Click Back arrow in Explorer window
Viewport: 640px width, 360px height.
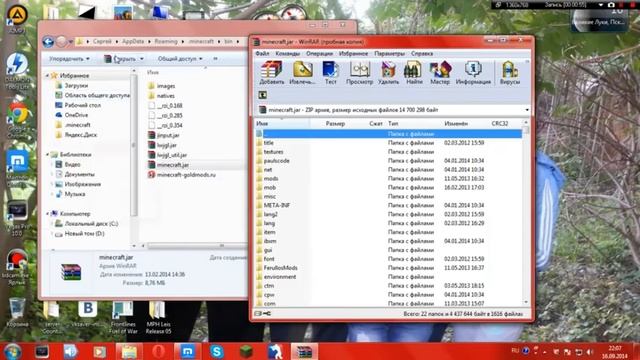[48, 42]
